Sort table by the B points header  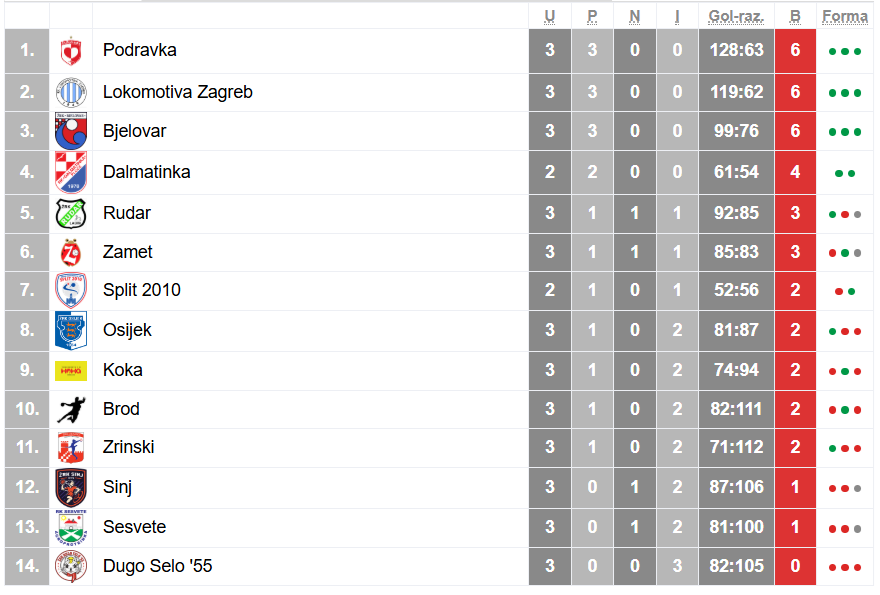click(x=795, y=16)
